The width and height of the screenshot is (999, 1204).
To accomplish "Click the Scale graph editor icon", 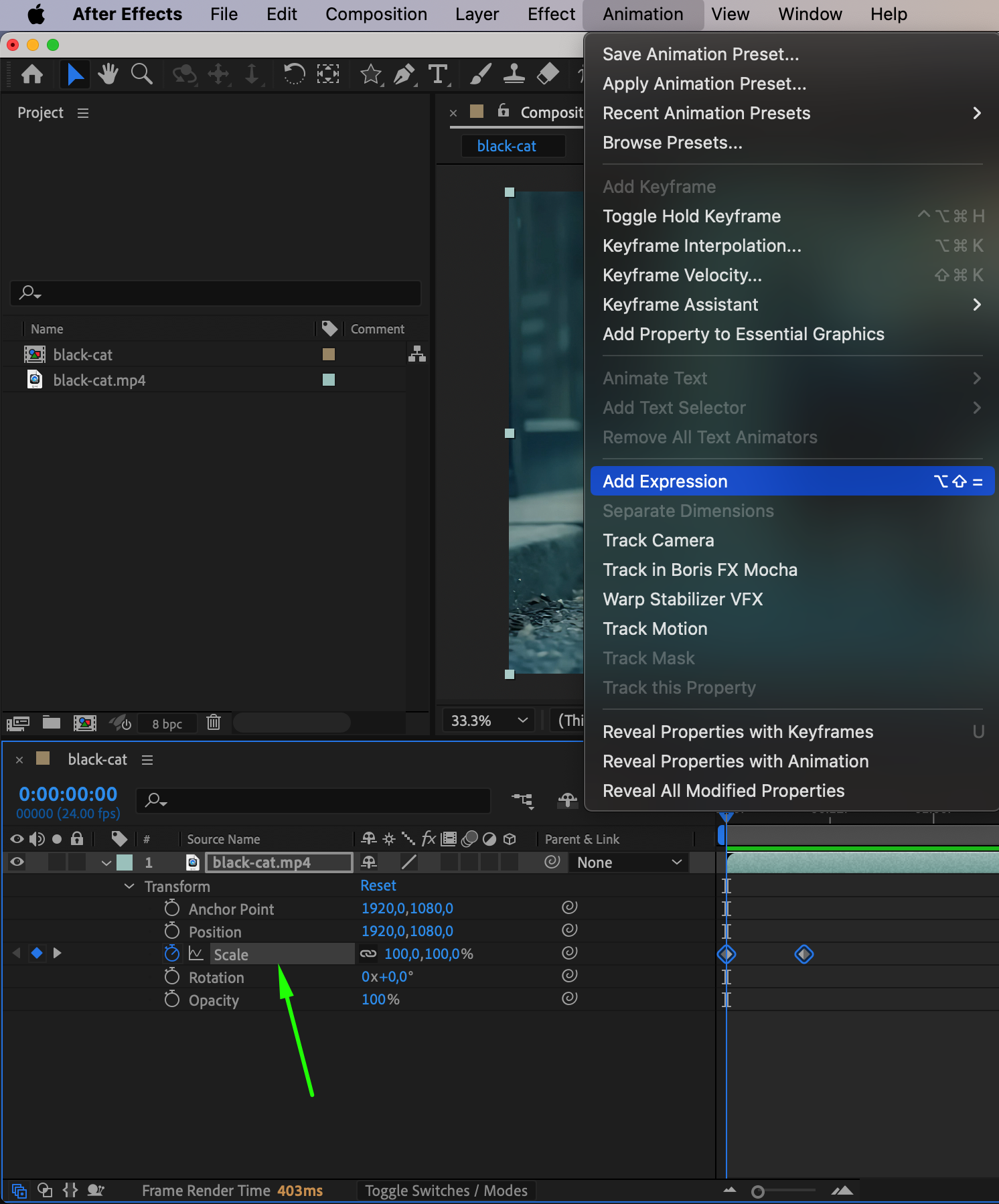I will click(196, 953).
